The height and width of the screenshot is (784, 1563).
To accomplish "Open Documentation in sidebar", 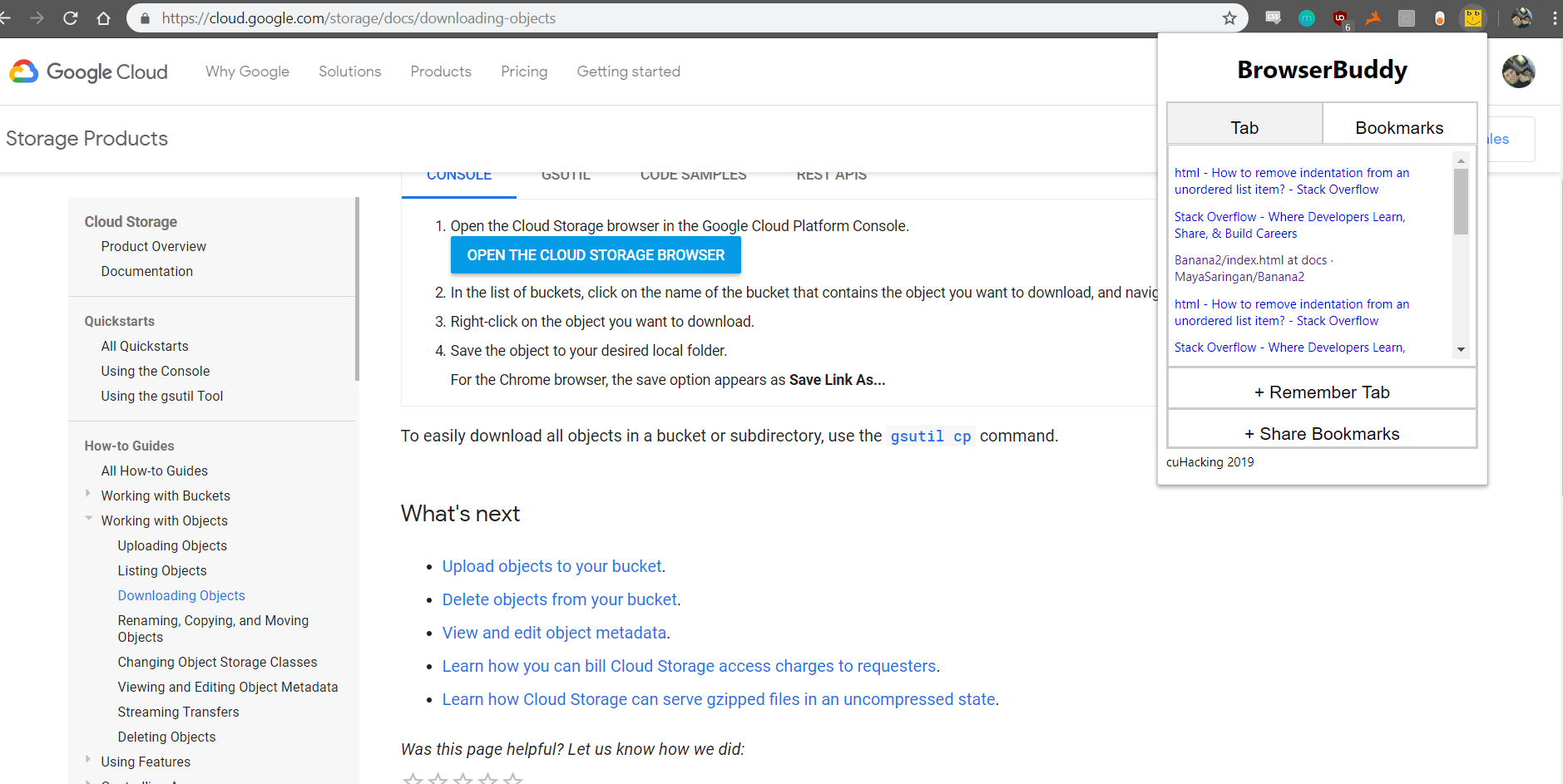I will (x=147, y=271).
